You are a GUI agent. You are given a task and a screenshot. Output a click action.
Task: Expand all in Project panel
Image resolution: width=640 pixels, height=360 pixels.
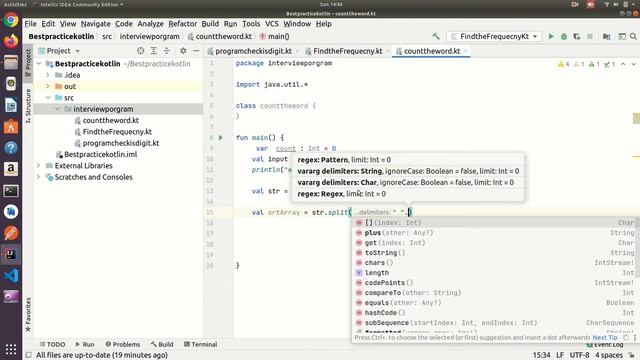[153, 51]
